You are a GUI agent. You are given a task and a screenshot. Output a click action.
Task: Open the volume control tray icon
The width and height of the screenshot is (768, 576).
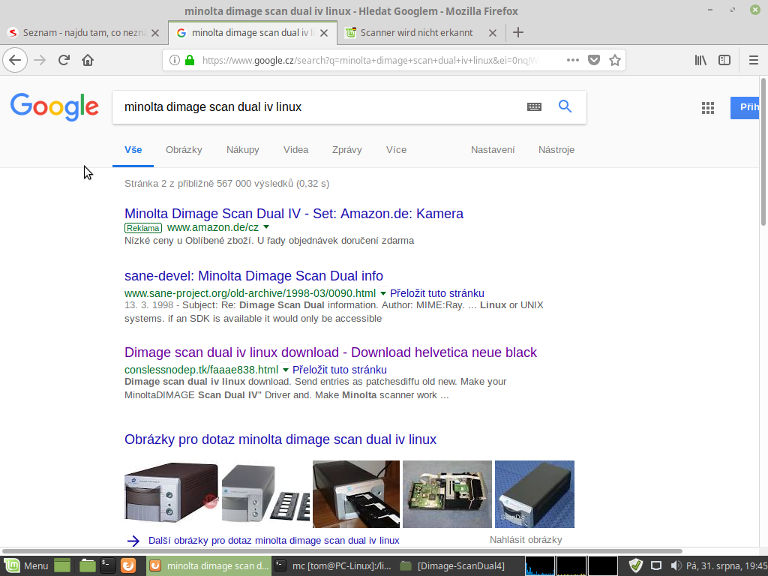click(x=675, y=566)
